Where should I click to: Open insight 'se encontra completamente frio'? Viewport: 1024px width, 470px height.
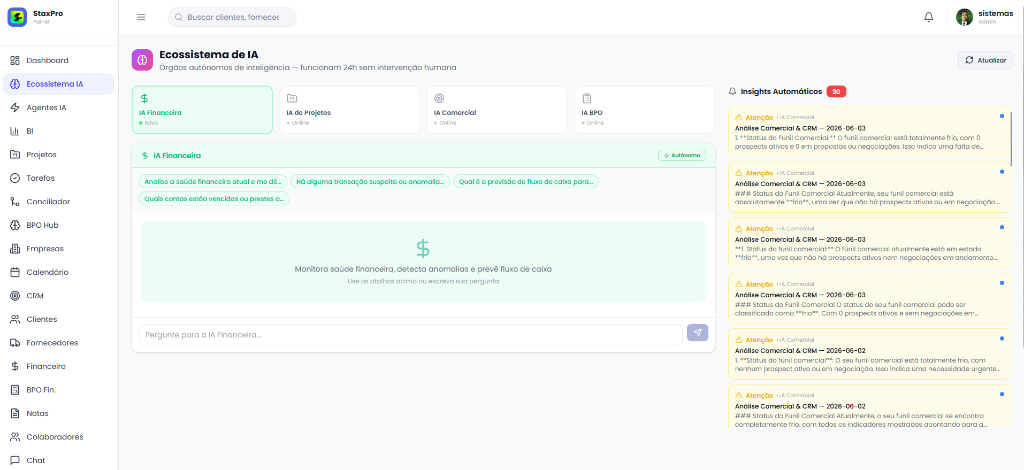[x=869, y=406]
